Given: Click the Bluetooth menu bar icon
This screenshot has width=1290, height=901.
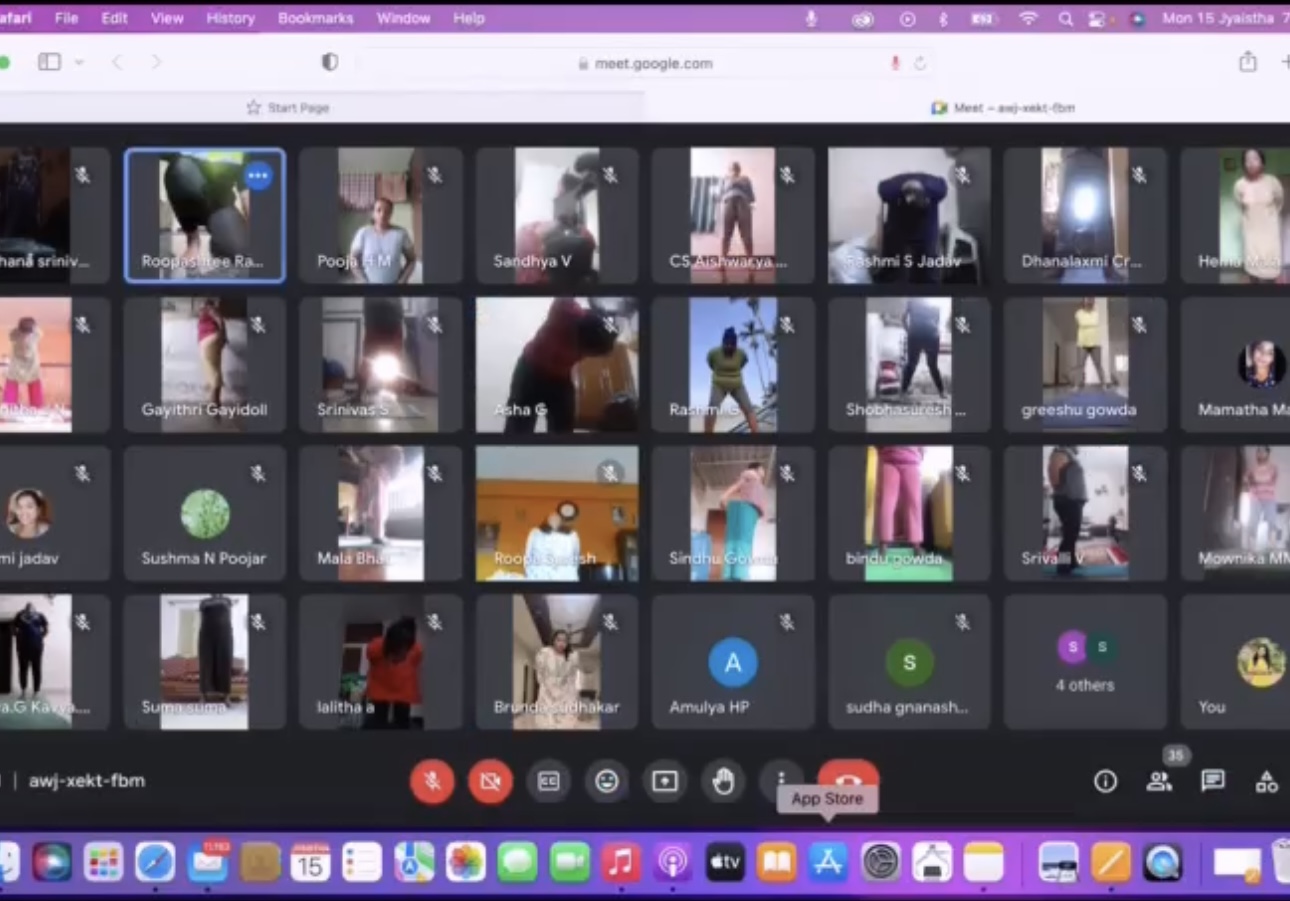Looking at the screenshot, I should point(942,18).
